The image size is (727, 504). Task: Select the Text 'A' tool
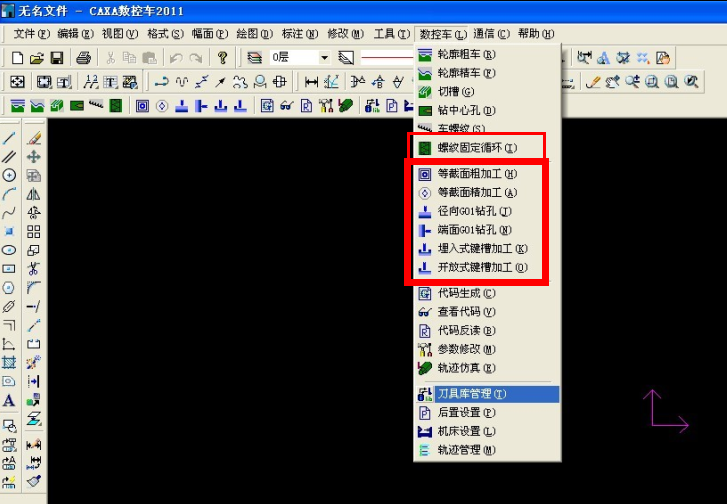pos(9,400)
